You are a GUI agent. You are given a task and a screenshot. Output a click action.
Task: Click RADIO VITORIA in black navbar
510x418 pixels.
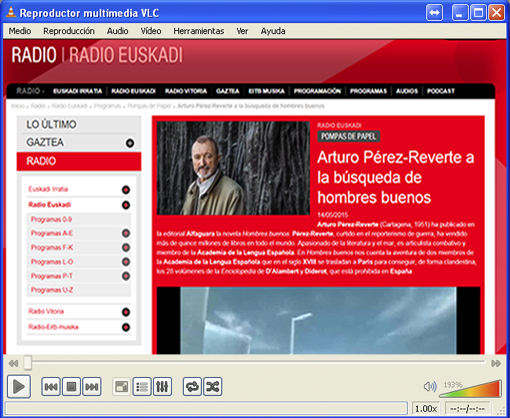[186, 91]
